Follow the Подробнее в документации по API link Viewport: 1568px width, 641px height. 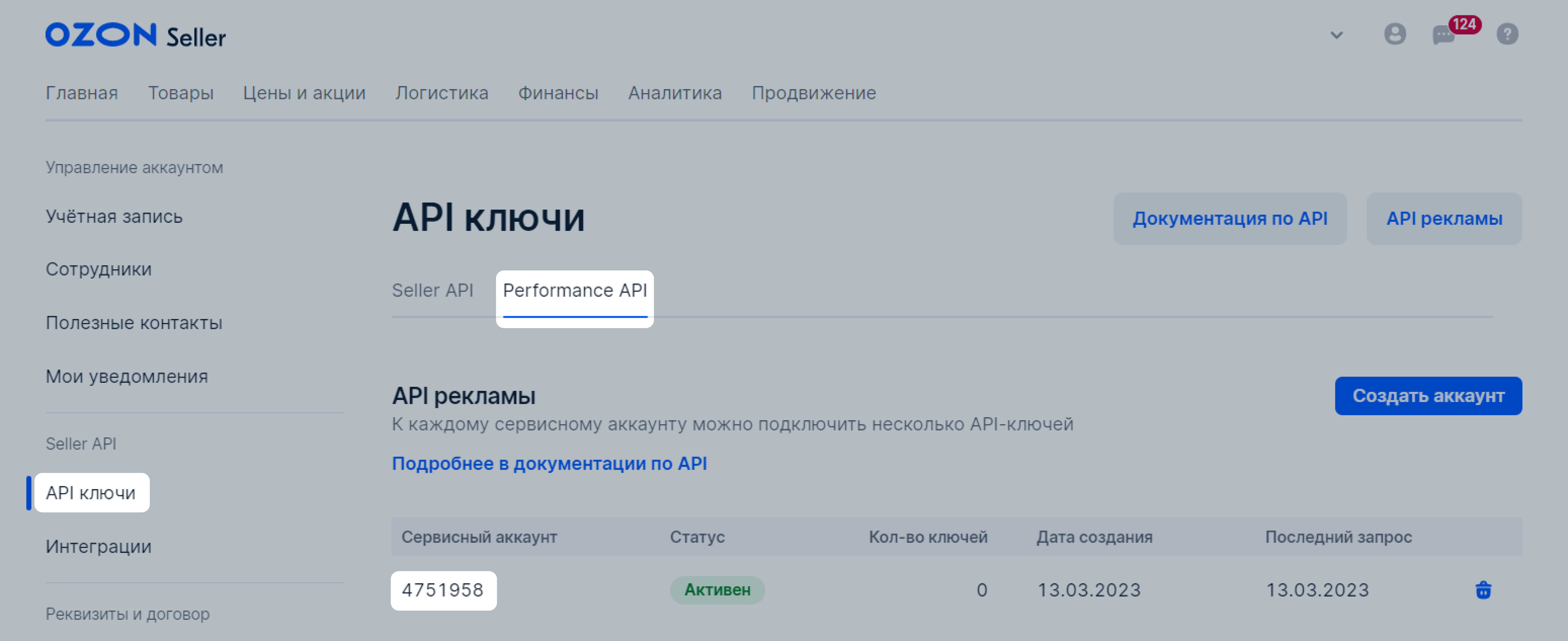[549, 463]
